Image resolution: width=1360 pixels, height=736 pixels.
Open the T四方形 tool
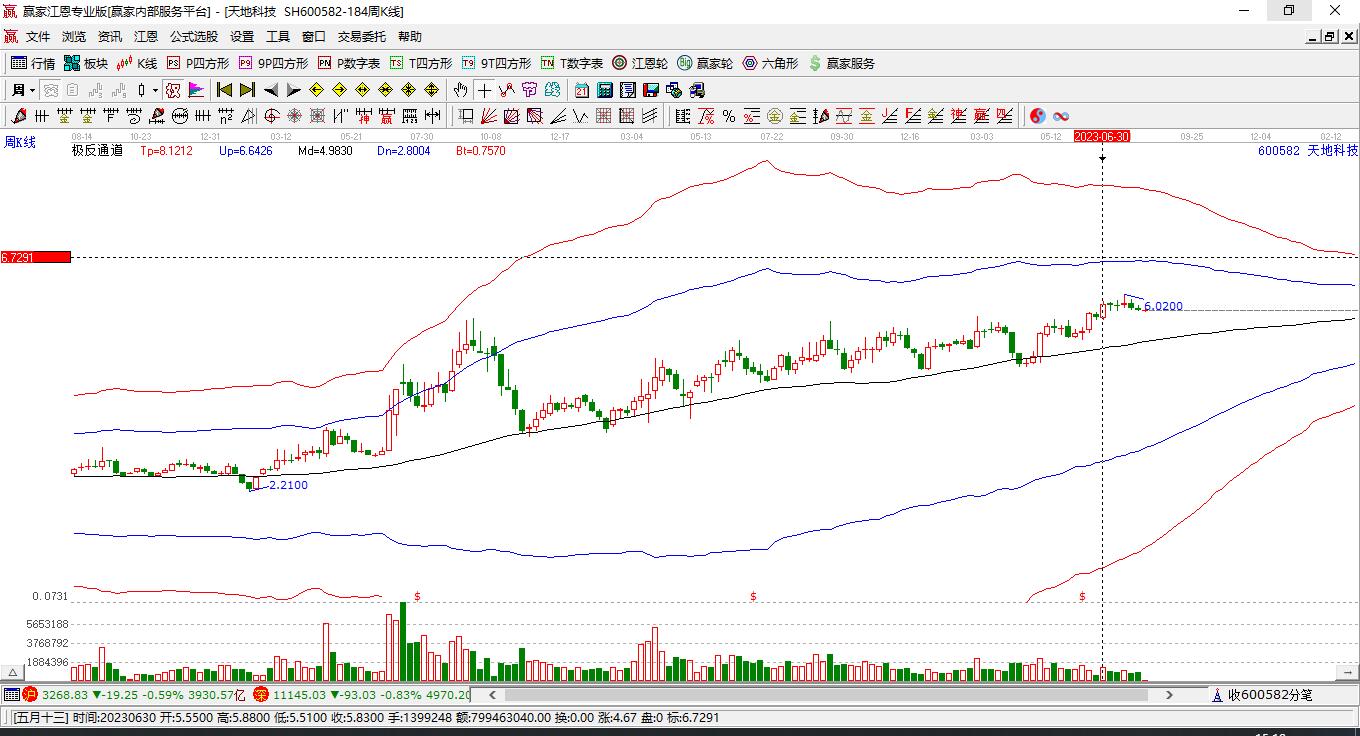click(421, 63)
